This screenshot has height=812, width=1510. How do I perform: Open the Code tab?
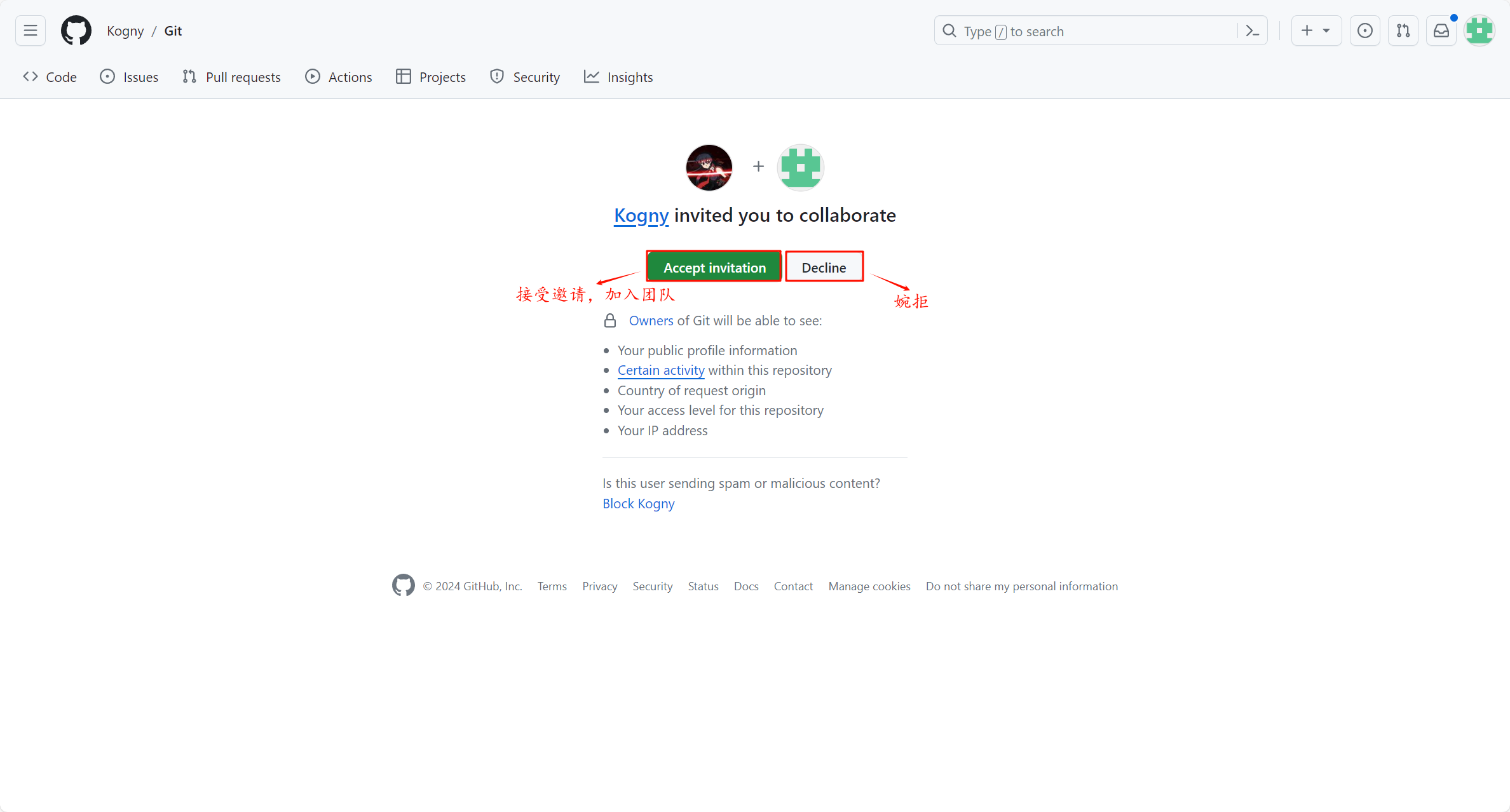tap(52, 77)
